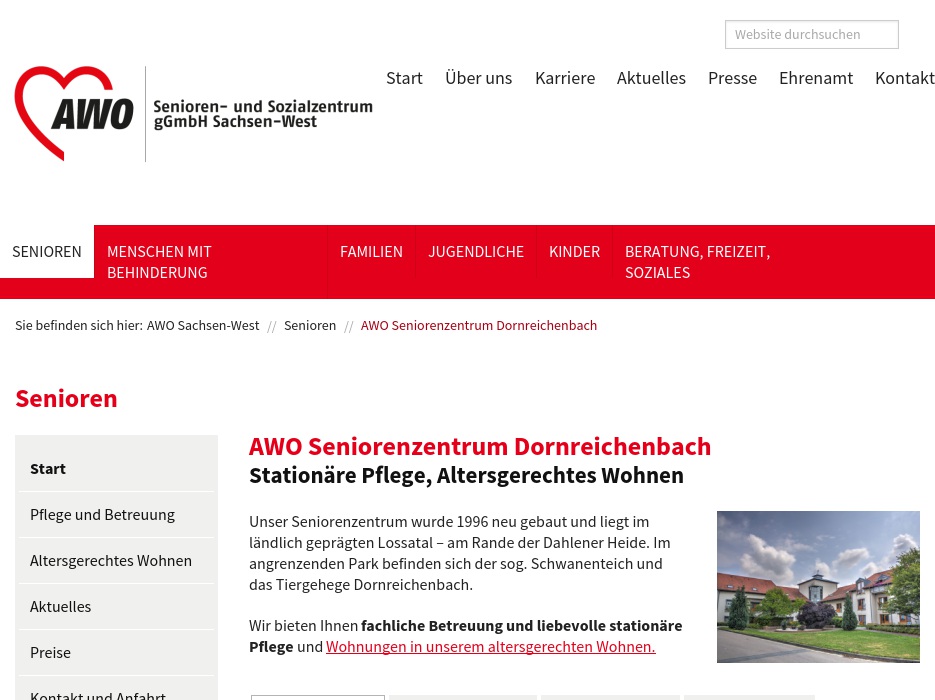Select the SENIOREN tab
935x700 pixels.
click(47, 251)
